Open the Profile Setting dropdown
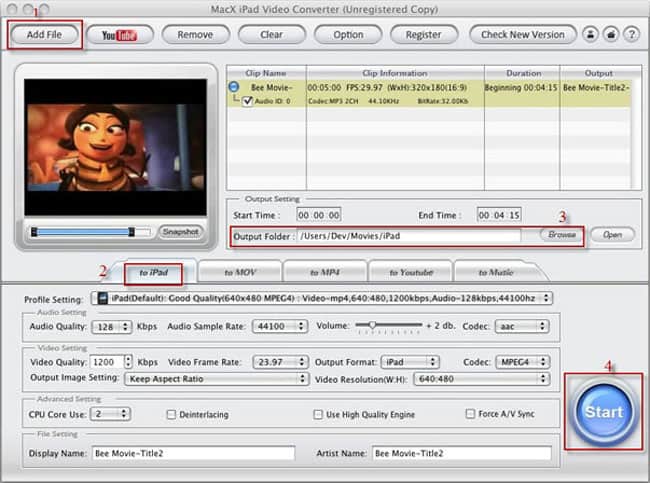This screenshot has height=483, width=650. (x=322, y=298)
